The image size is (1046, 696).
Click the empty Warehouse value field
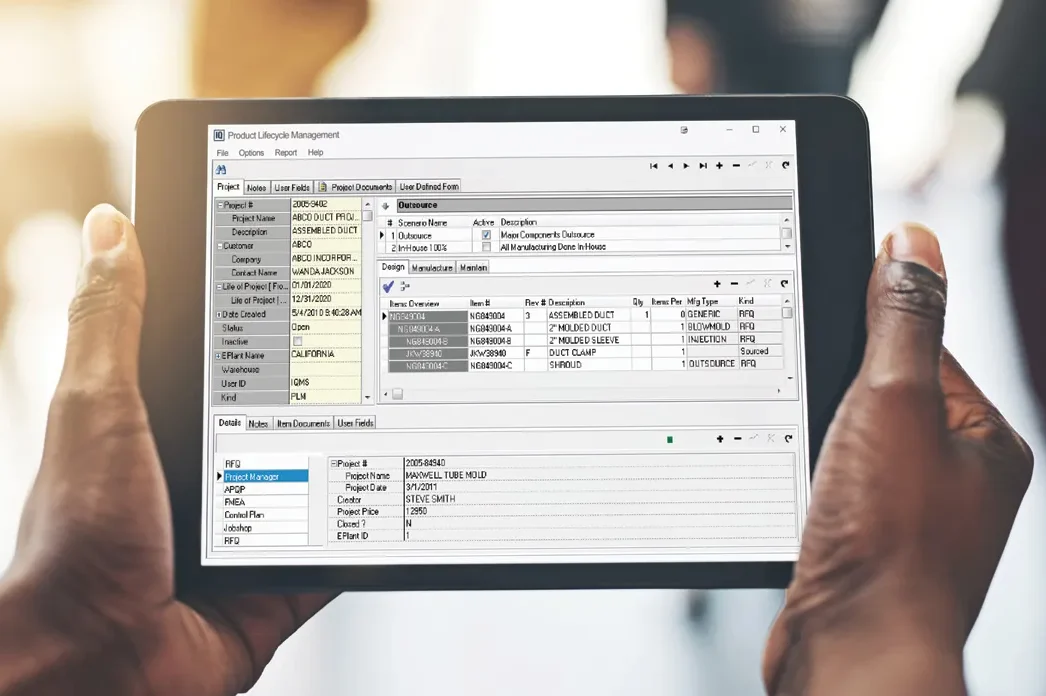coord(326,369)
